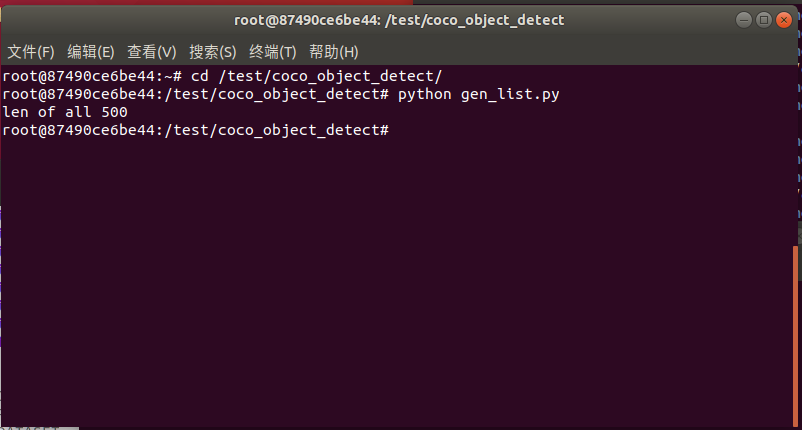Viewport: 802px width, 430px height.
Task: Click the number 500 in the output
Action: tap(114, 112)
